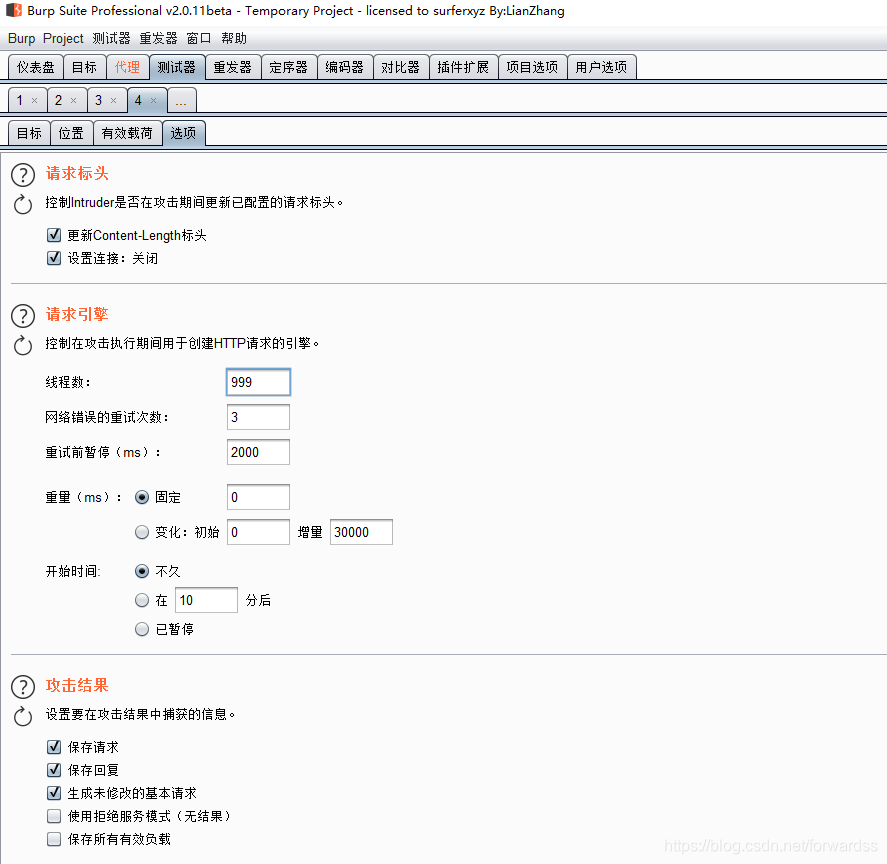
Task: Switch to 定序器 tab
Action: click(x=289, y=67)
